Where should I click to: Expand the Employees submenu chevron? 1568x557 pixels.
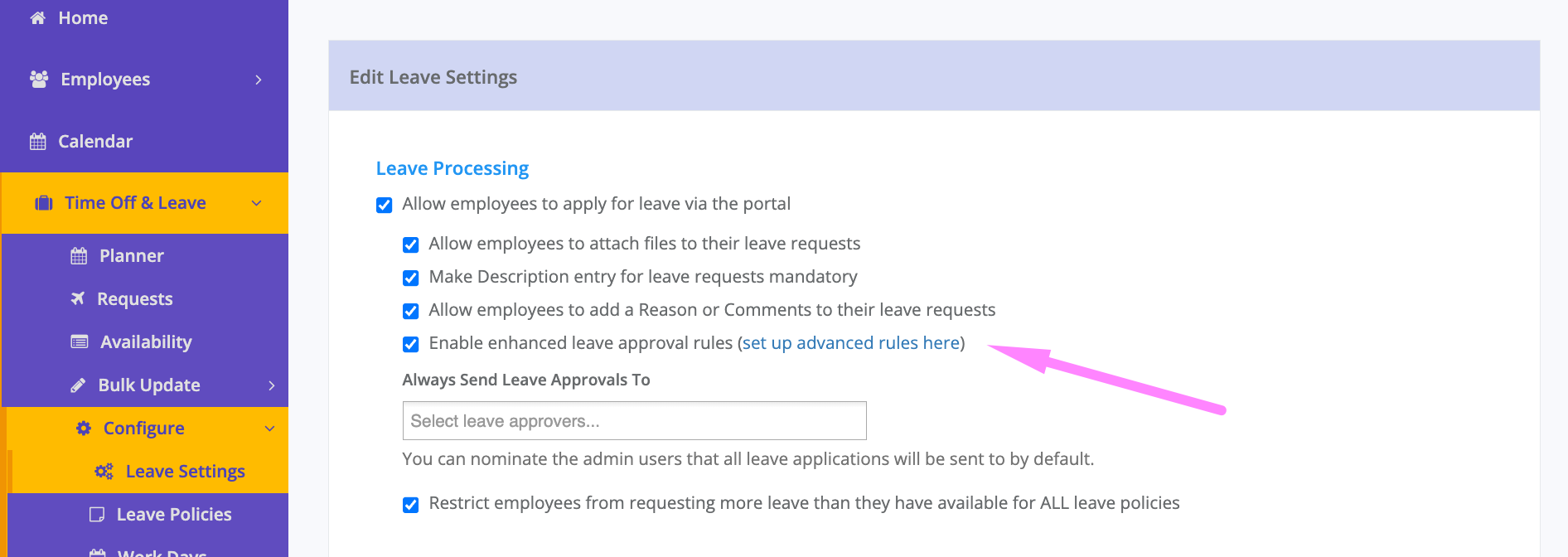tap(259, 79)
